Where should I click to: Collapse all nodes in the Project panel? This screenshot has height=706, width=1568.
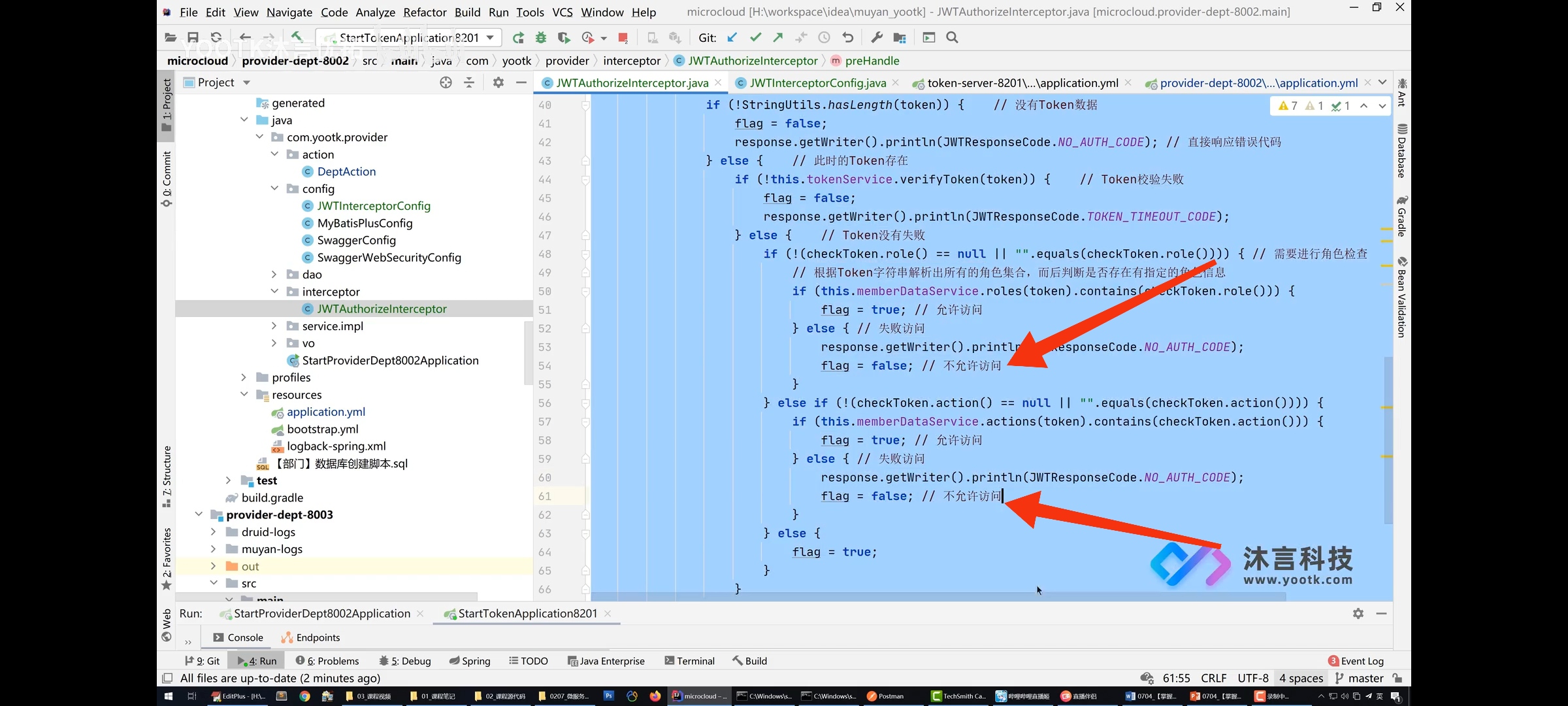[x=469, y=82]
